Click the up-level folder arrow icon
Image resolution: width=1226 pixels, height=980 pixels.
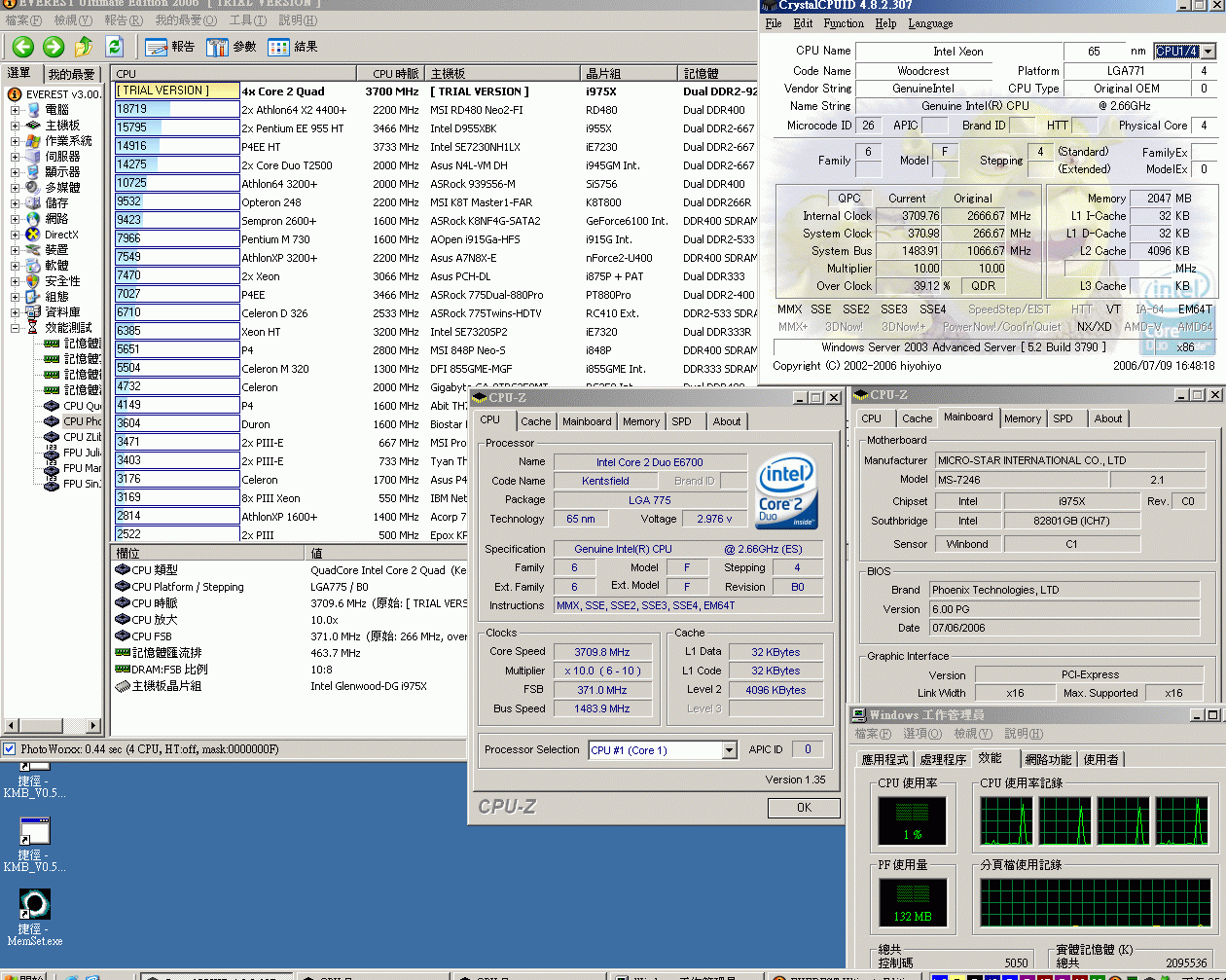(85, 47)
